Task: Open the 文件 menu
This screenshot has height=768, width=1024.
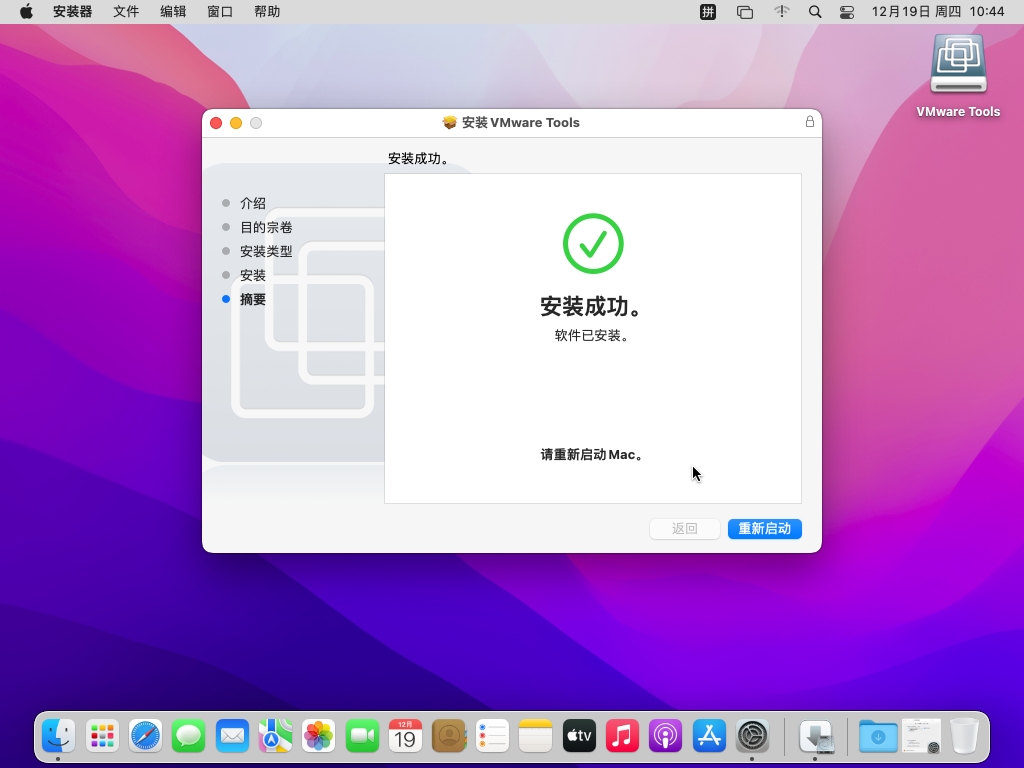Action: (126, 12)
